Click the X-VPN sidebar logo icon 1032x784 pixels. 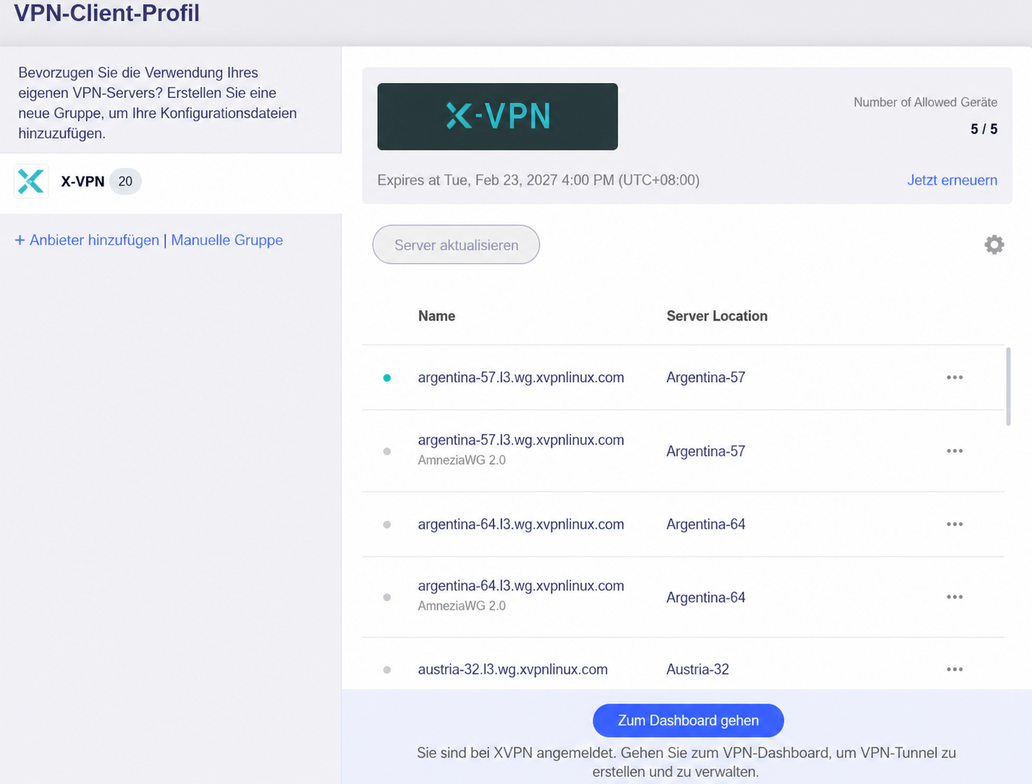(31, 181)
